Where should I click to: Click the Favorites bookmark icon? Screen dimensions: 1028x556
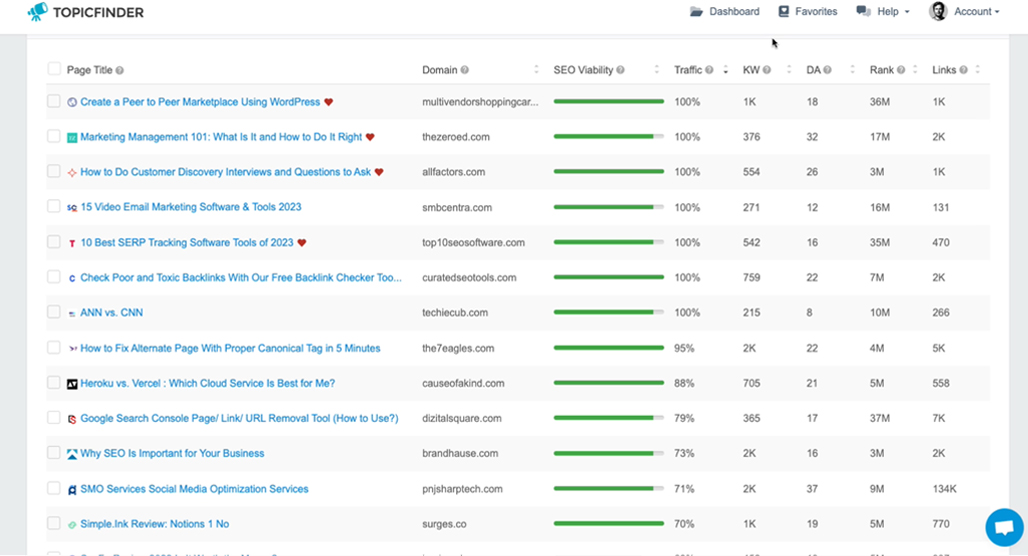[783, 11]
